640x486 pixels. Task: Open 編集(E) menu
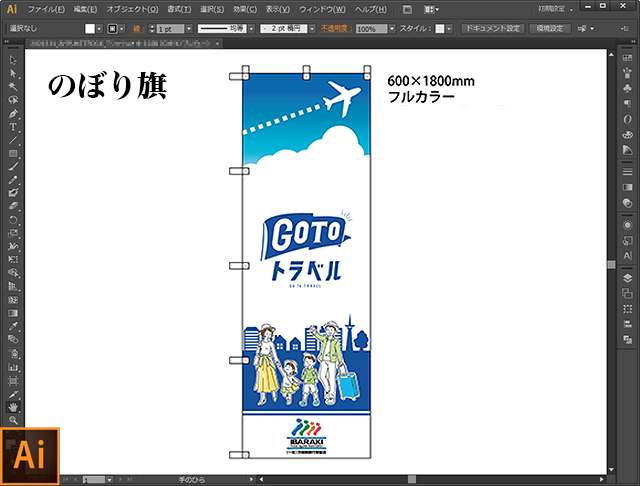click(85, 9)
